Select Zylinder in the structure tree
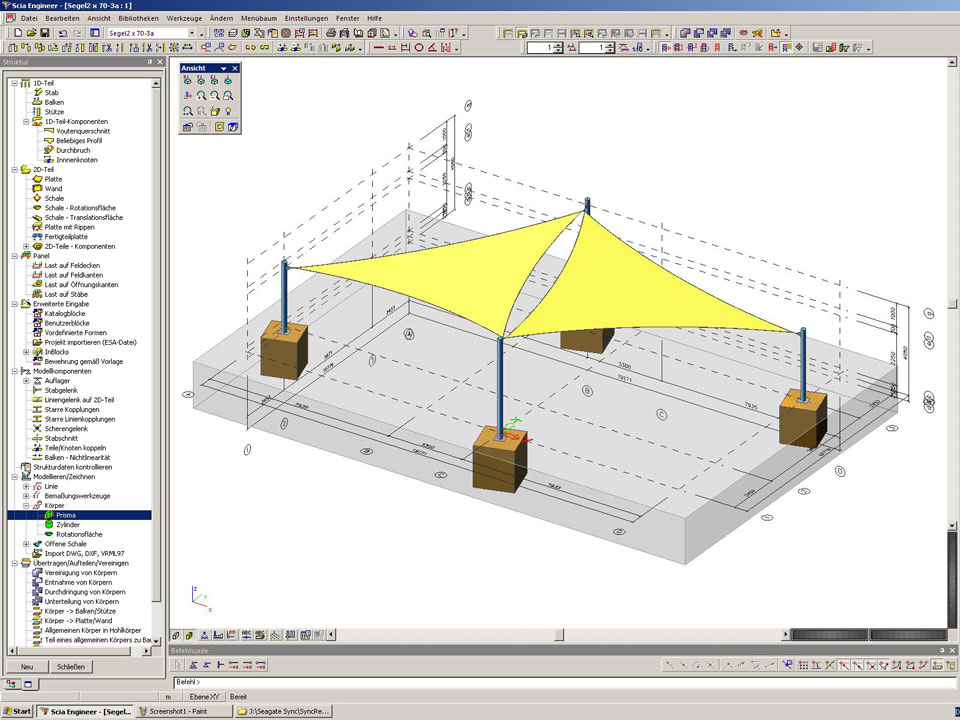Viewport: 960px width, 720px height. [x=70, y=525]
